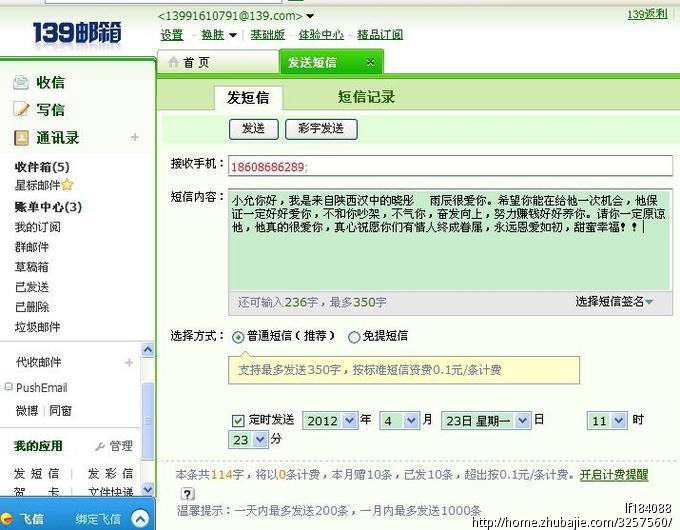The height and width of the screenshot is (530, 680).
Task: Click the star icon beside 星标邮件
Action: pos(67,185)
